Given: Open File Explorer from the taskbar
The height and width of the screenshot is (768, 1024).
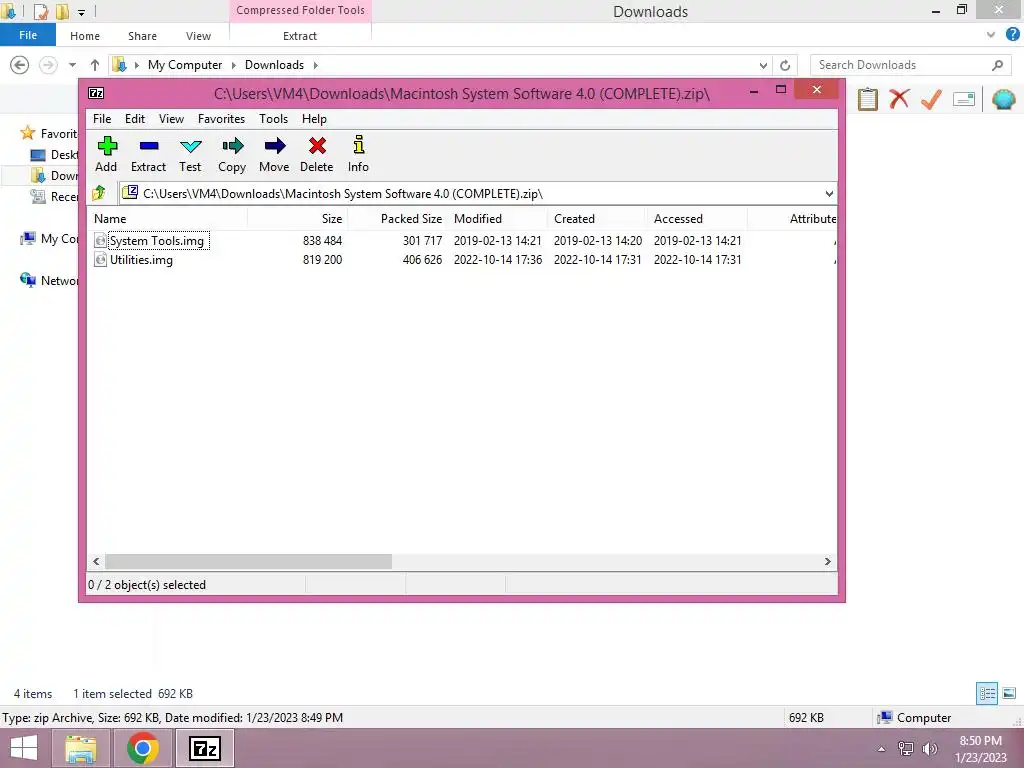Looking at the screenshot, I should [81, 748].
